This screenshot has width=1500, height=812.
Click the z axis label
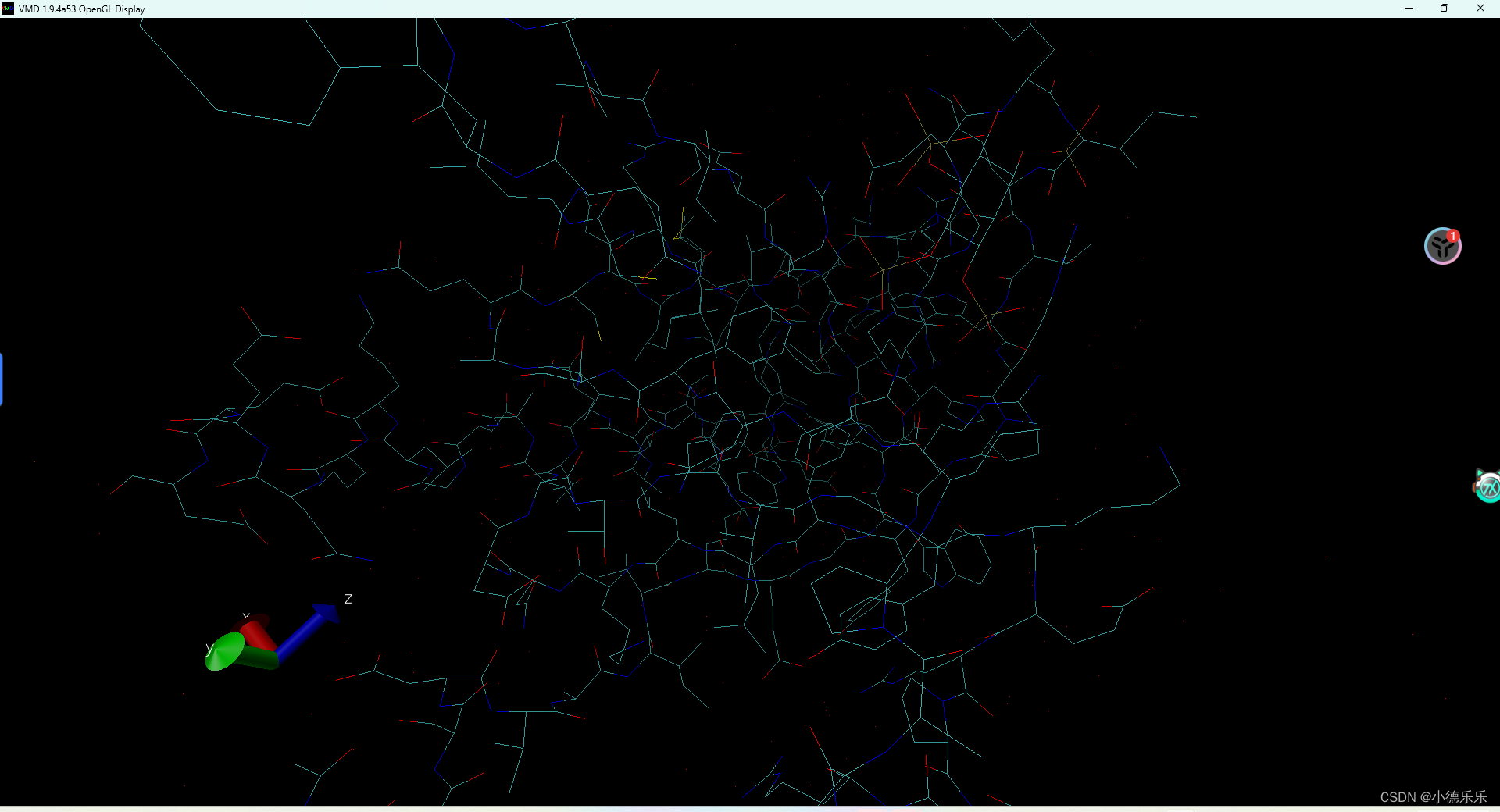[x=348, y=600]
